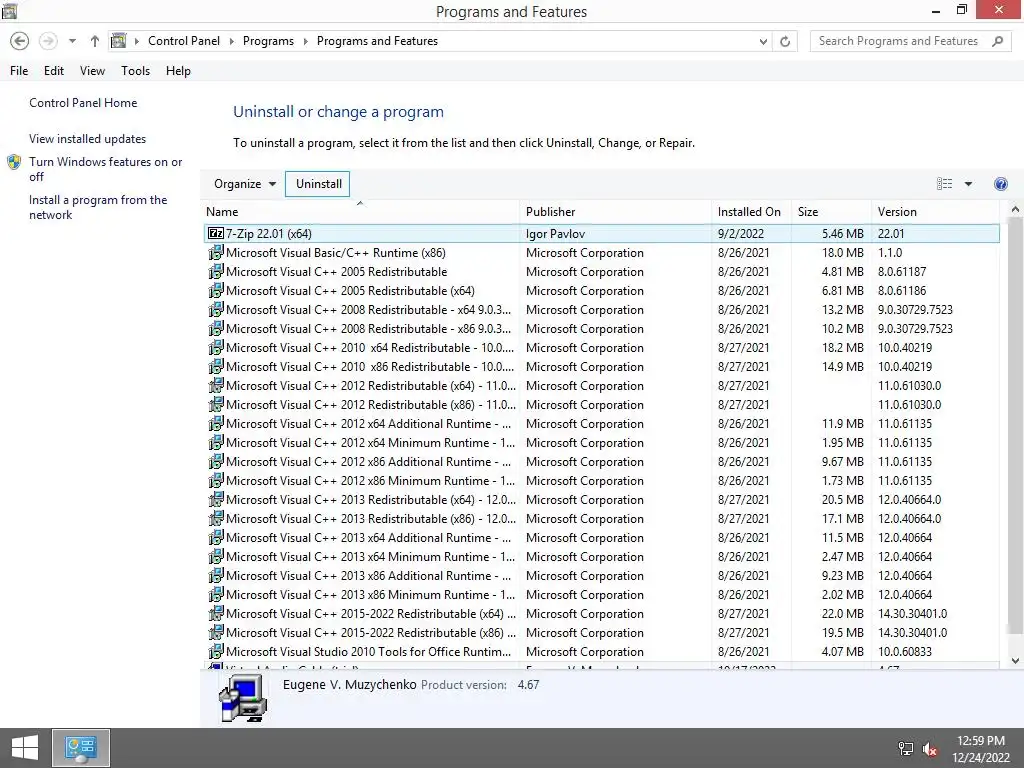
Task: Expand chevron after Control Panel breadcrumb
Action: click(x=231, y=41)
